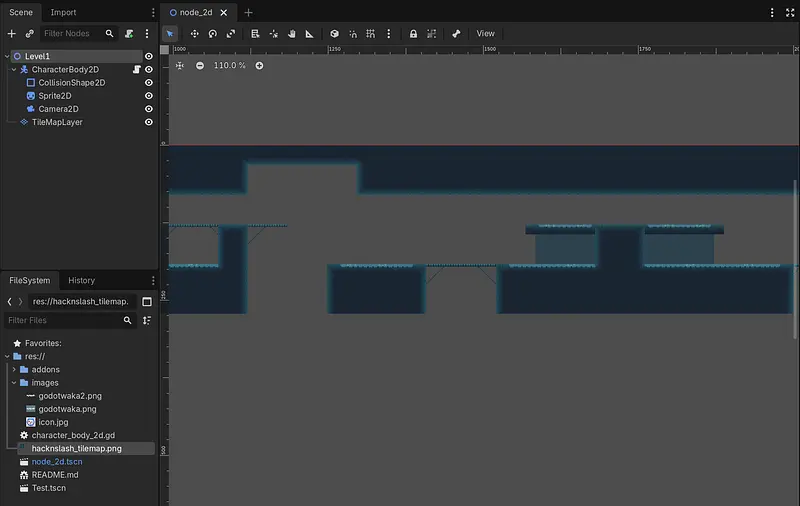Screen dimensions: 800x506
Task: Select the Ruler measuring tool
Action: [x=310, y=33]
